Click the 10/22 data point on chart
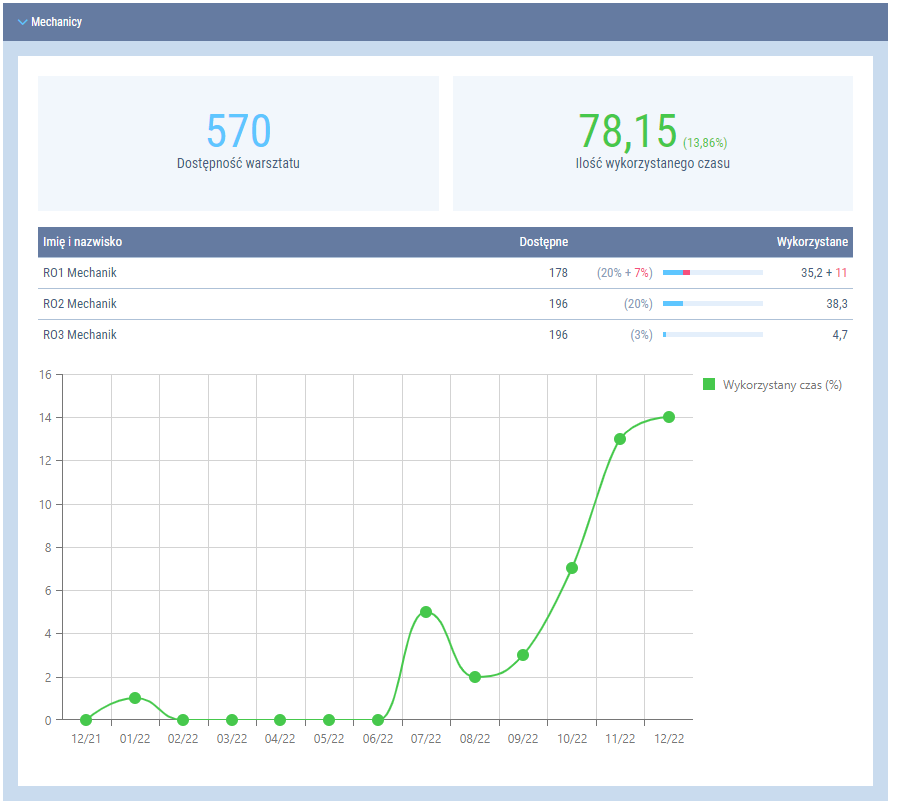The width and height of the screenshot is (898, 809). [572, 568]
